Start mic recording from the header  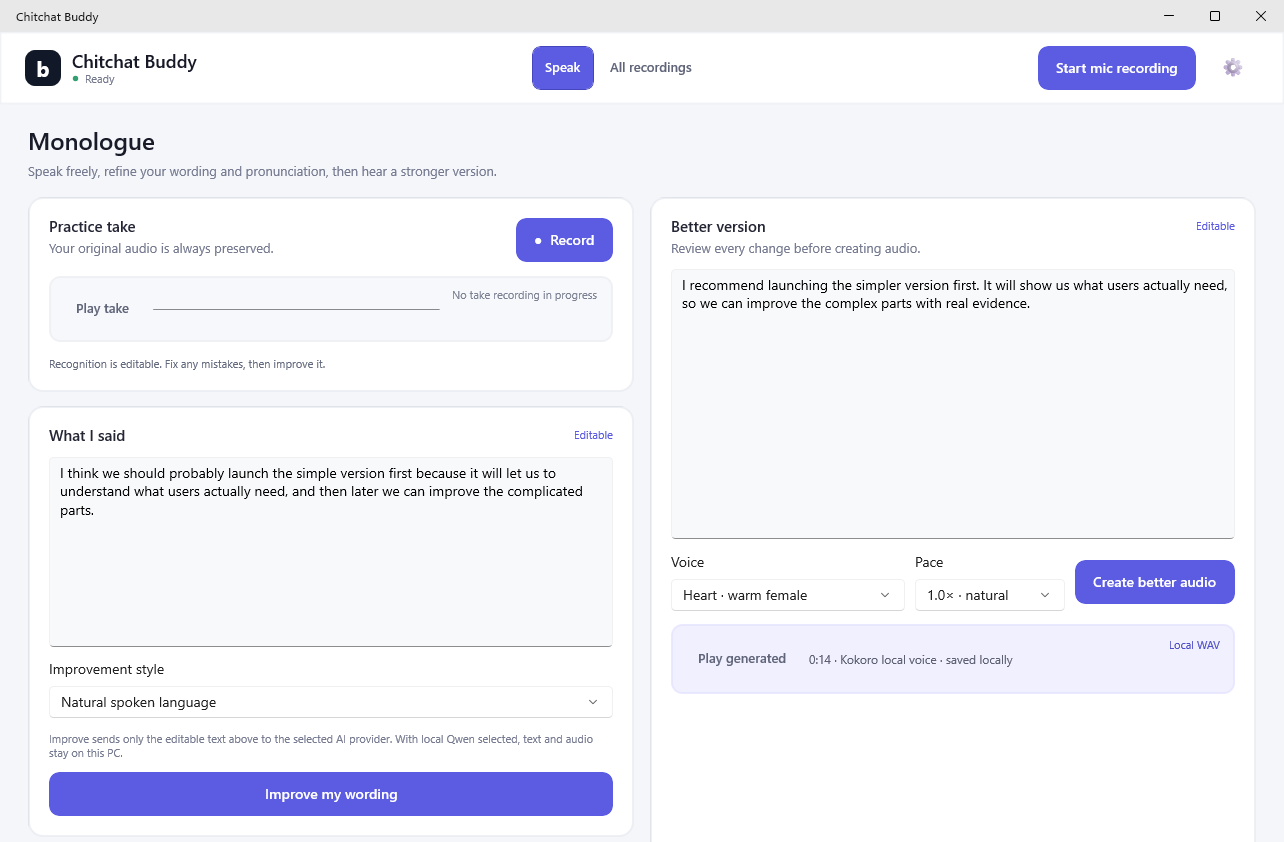click(1116, 68)
